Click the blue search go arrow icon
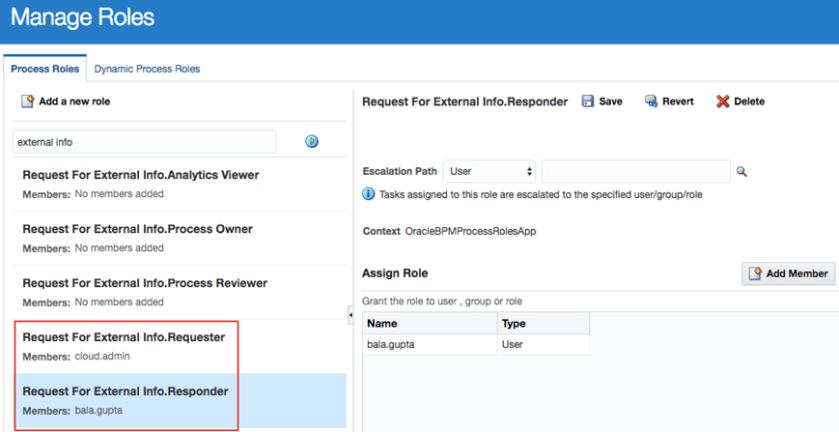The image size is (839, 432). tap(312, 142)
